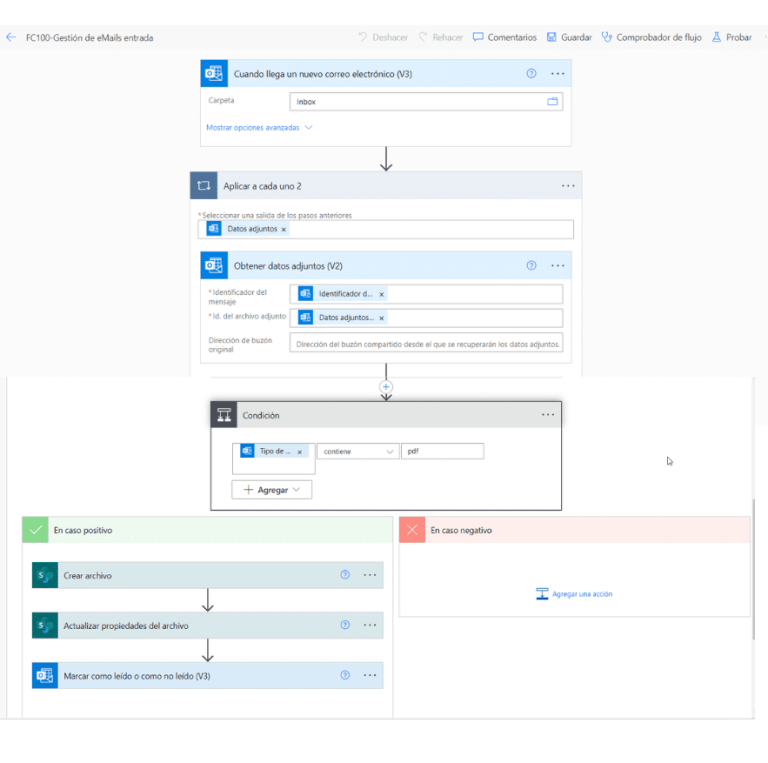Screen dimensions: 768x763
Task: Click the pdf value input field
Action: pos(441,452)
